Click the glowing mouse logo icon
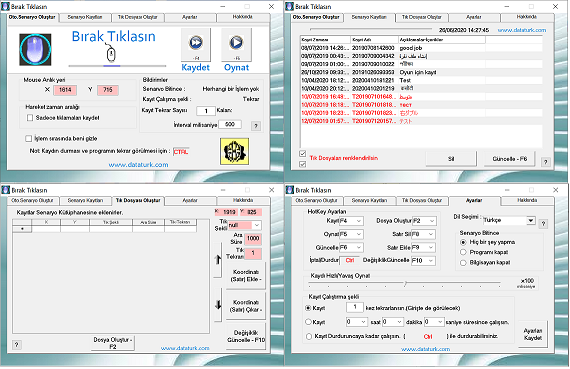 click(x=35, y=49)
